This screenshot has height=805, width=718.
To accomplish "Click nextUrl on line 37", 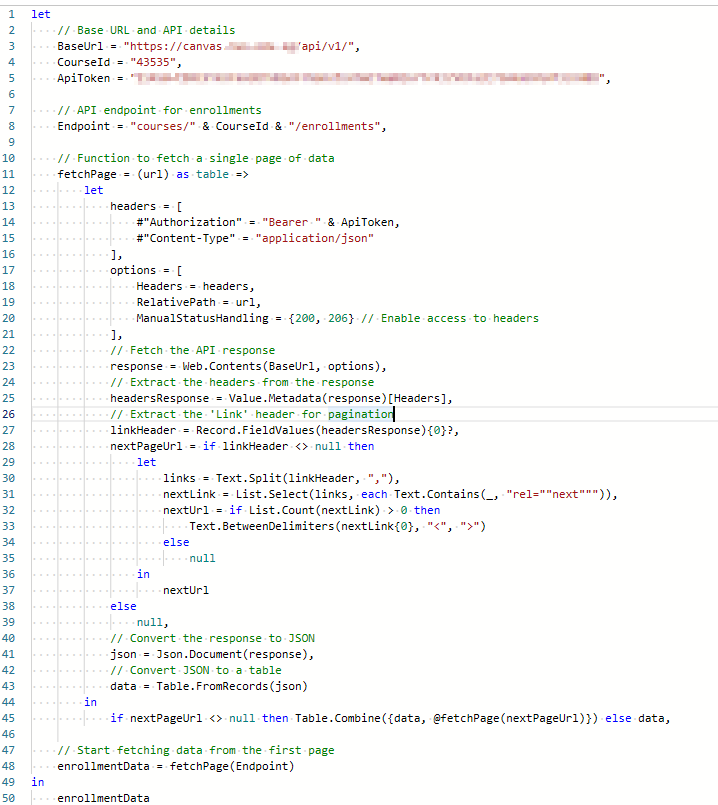I will (x=186, y=590).
